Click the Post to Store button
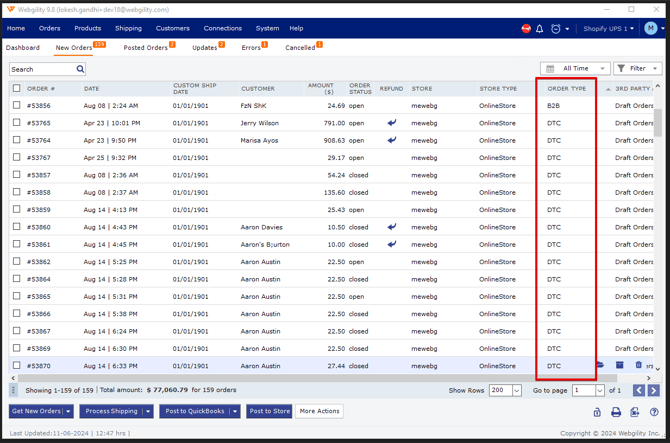 [269, 411]
